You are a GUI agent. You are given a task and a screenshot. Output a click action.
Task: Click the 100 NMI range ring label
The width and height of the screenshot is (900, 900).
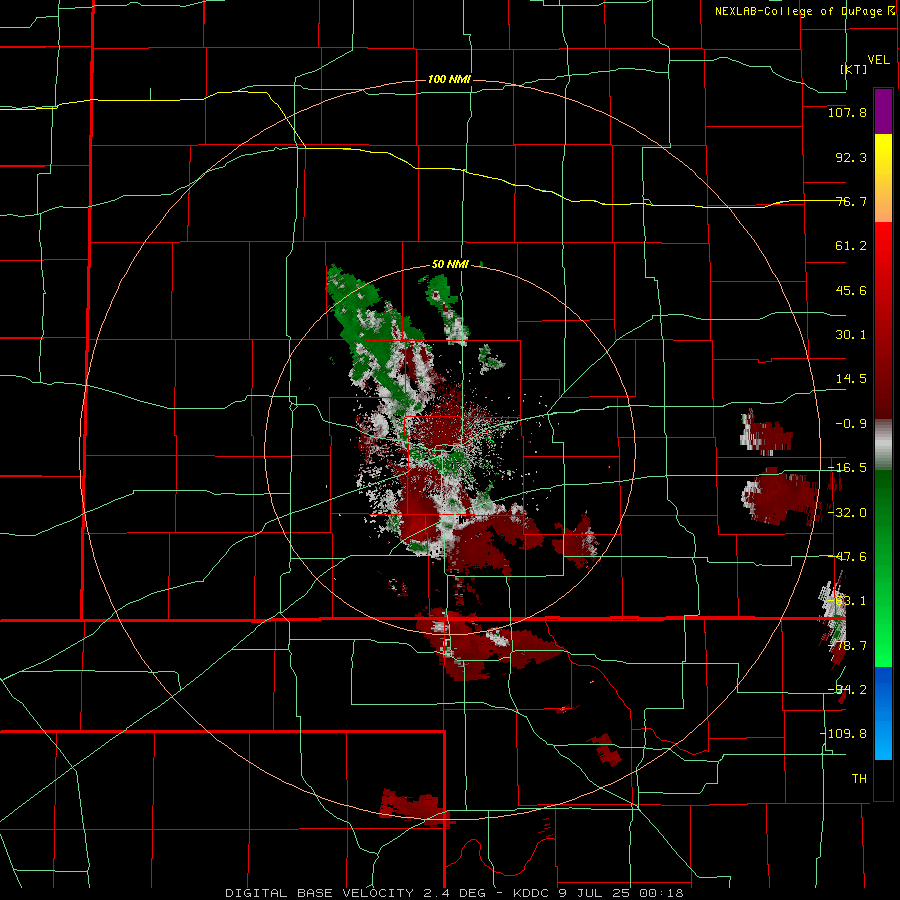[449, 79]
